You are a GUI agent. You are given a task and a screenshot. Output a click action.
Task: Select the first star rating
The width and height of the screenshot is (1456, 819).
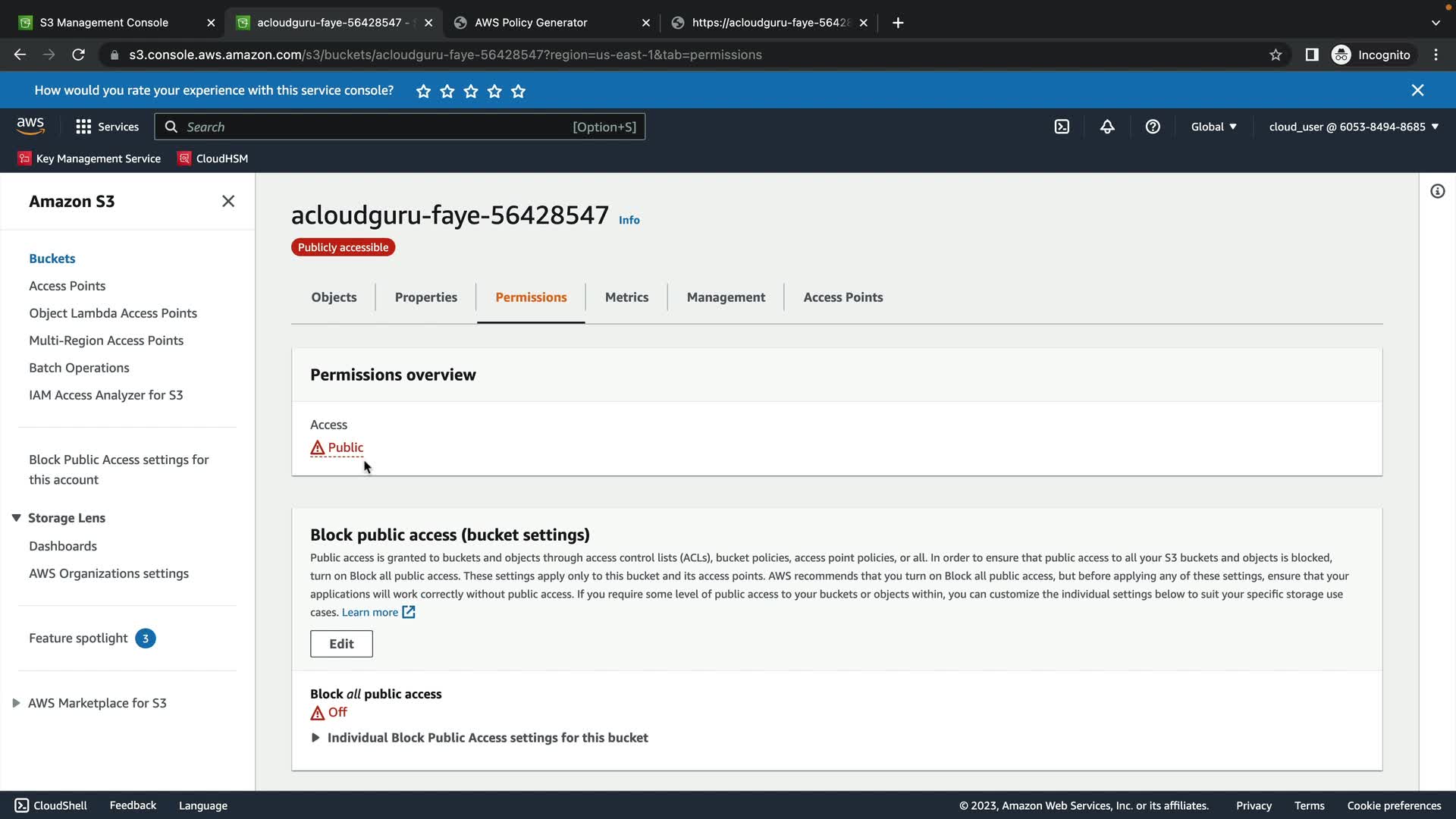click(x=423, y=91)
